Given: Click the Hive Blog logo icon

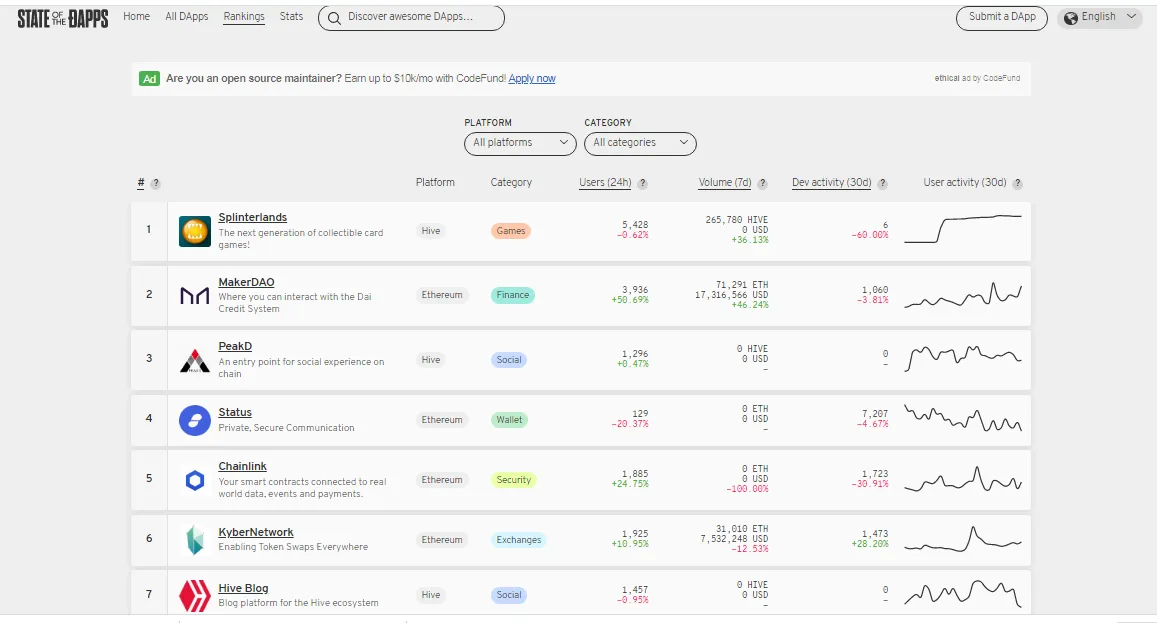Looking at the screenshot, I should tap(195, 595).
